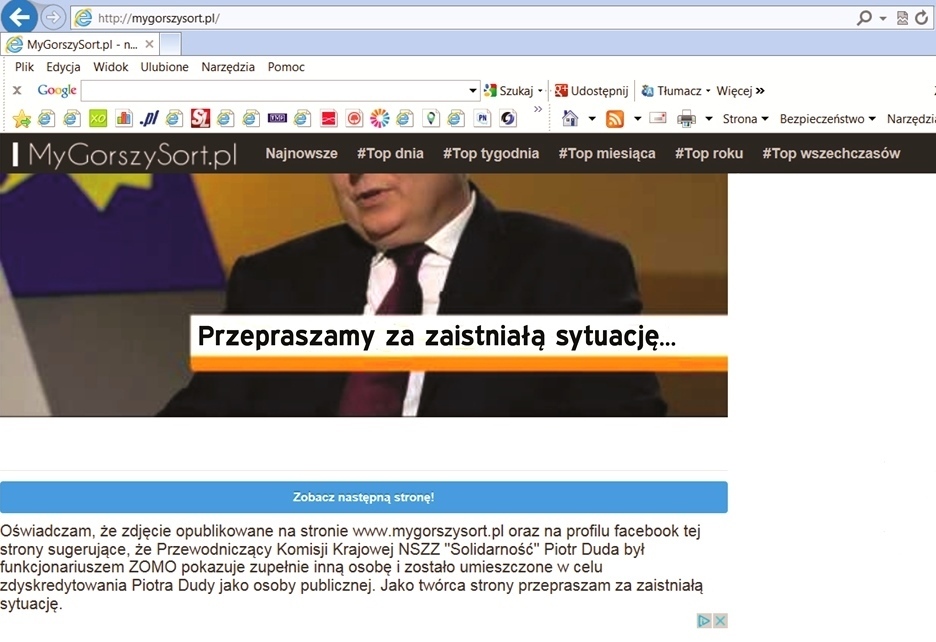Click the orange RSS feeds icon

[615, 119]
